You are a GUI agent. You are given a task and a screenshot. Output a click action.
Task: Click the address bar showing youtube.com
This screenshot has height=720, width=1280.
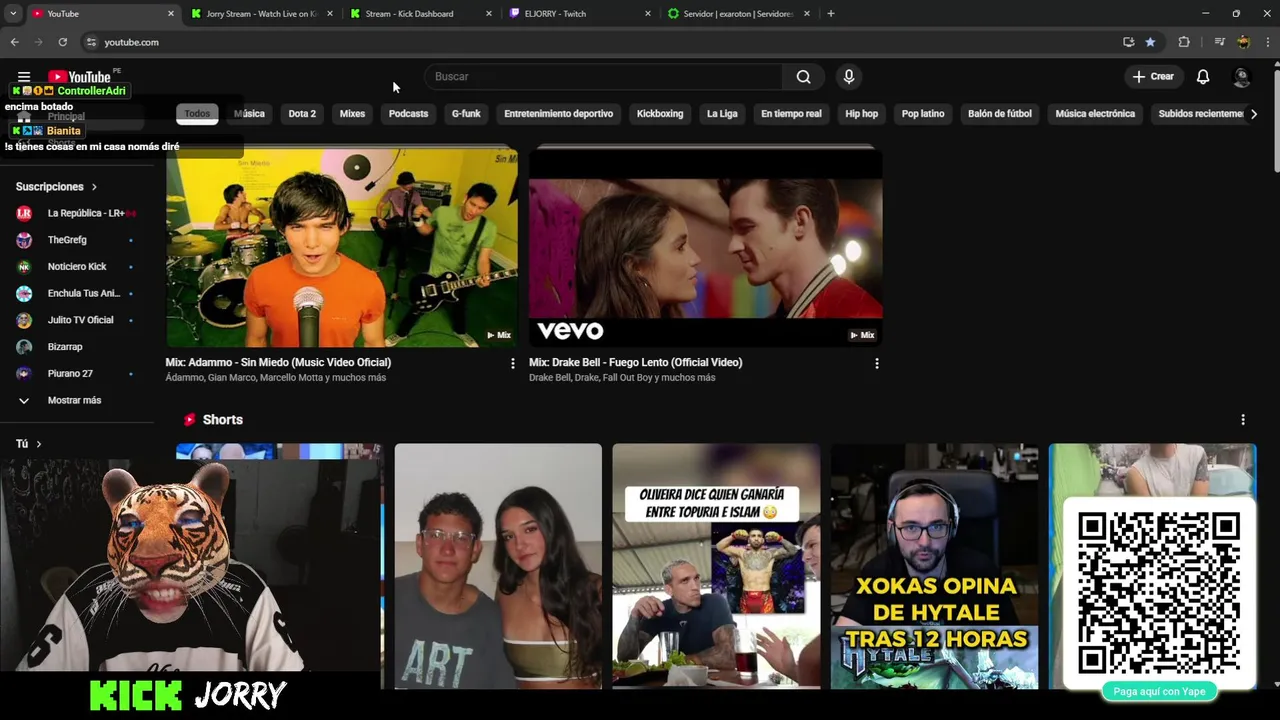pyautogui.click(x=600, y=42)
